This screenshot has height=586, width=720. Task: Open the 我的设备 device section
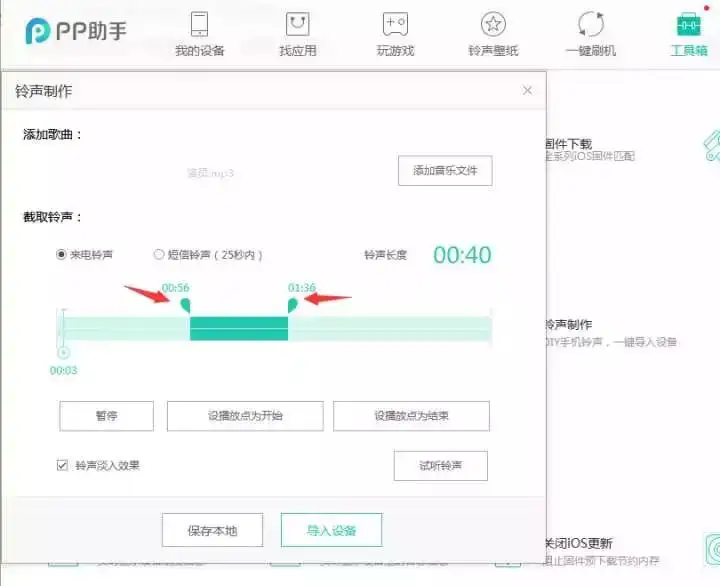click(x=199, y=34)
